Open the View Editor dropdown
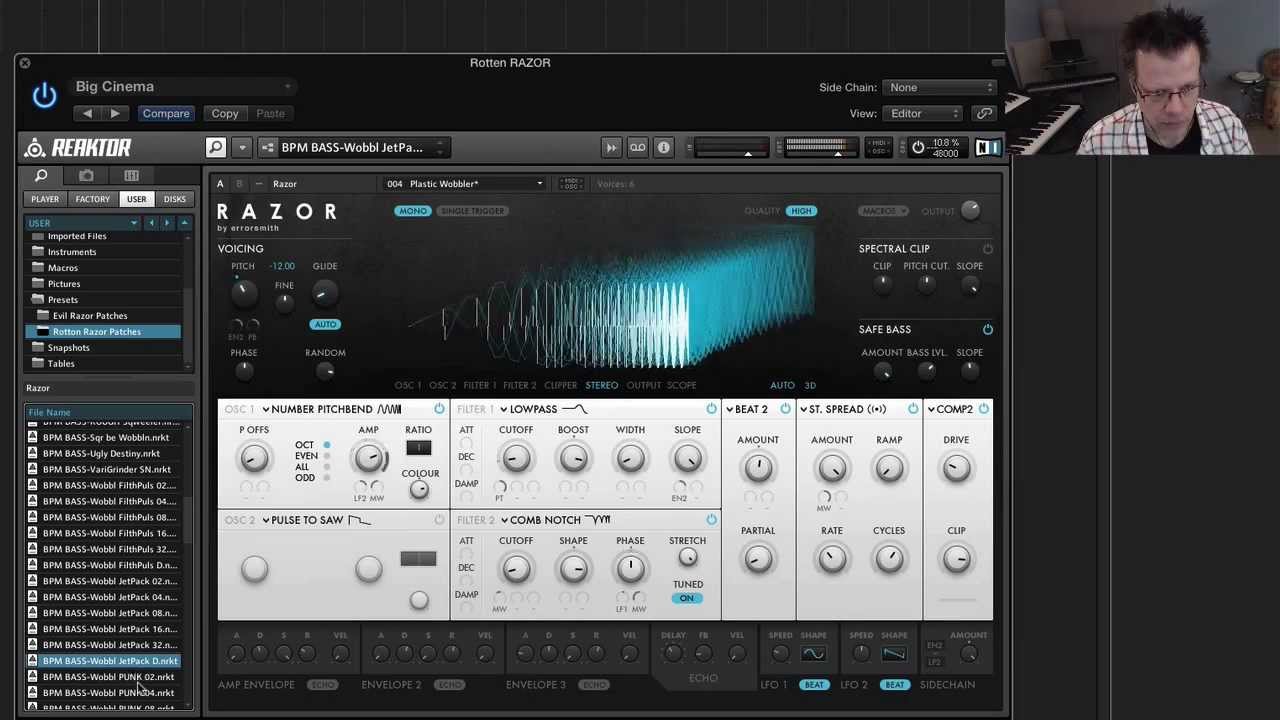Image resolution: width=1280 pixels, height=720 pixels. (x=924, y=114)
